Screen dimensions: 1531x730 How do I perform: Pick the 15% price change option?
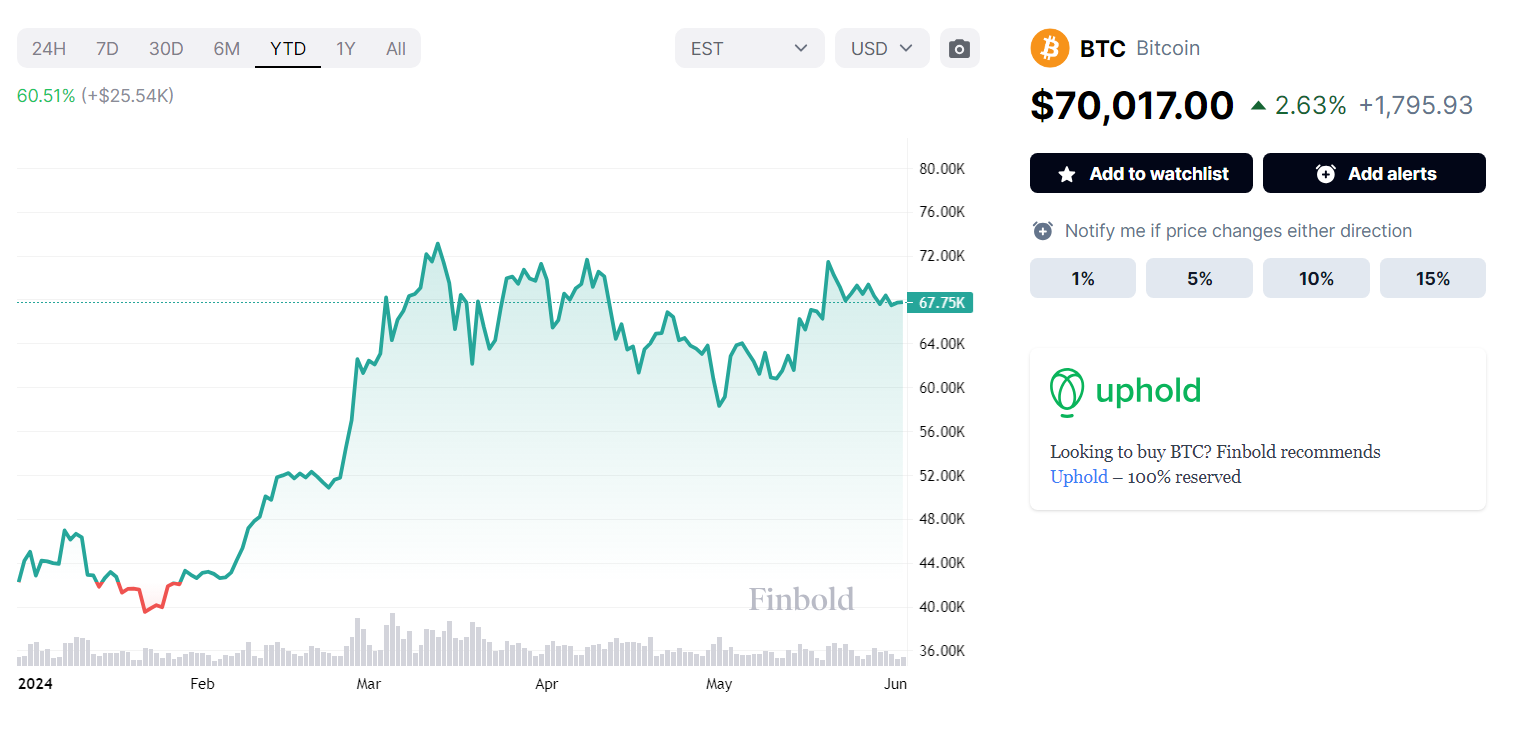[x=1432, y=278]
